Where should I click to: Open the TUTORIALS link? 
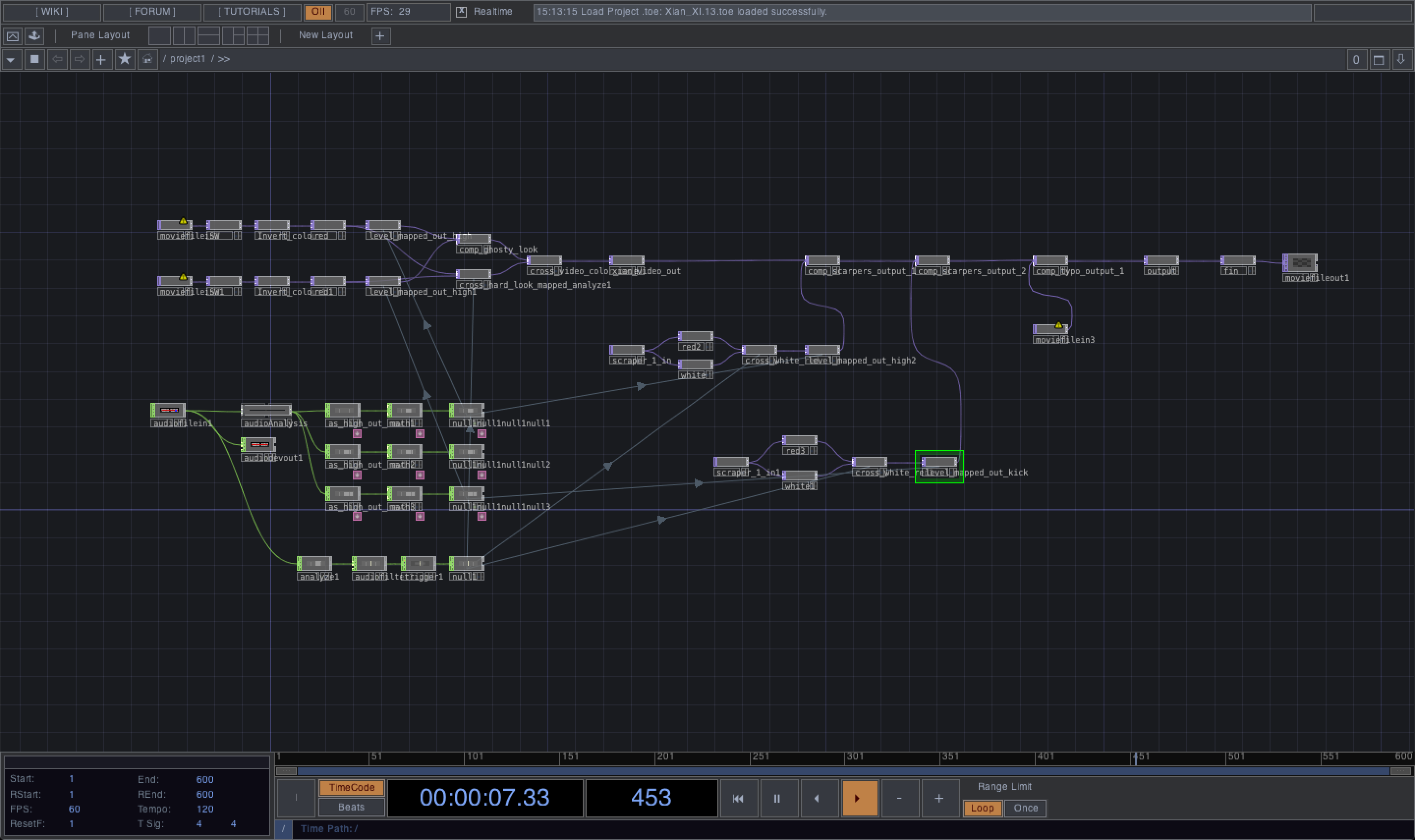point(252,12)
